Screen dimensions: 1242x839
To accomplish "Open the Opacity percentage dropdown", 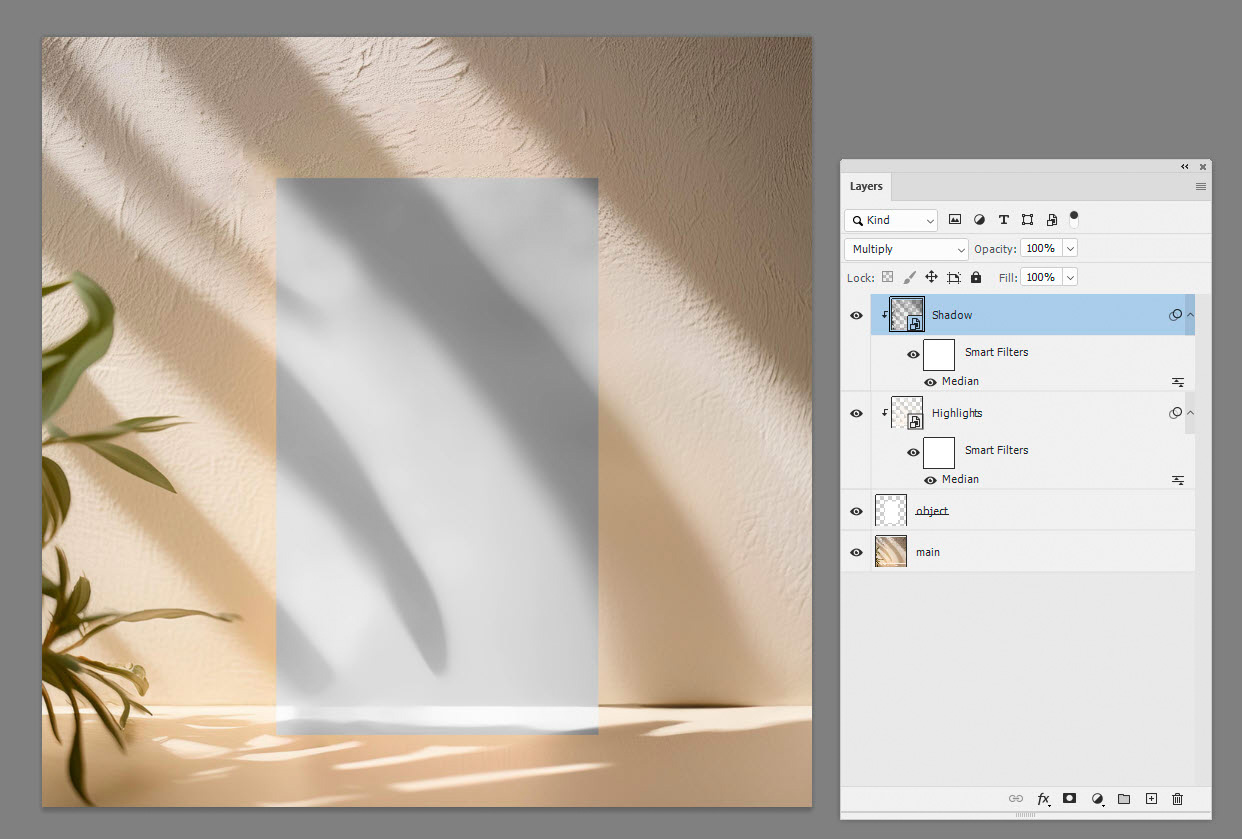I will coord(1069,248).
